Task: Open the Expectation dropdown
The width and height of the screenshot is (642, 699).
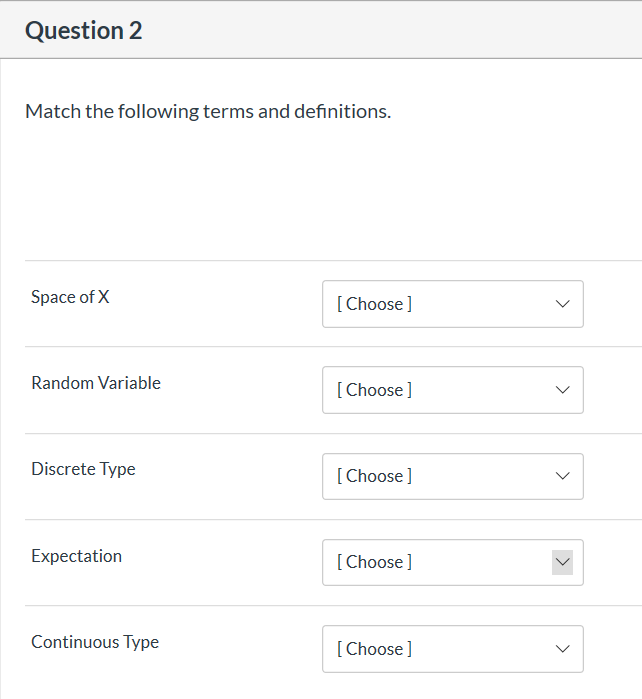Action: [x=453, y=562]
